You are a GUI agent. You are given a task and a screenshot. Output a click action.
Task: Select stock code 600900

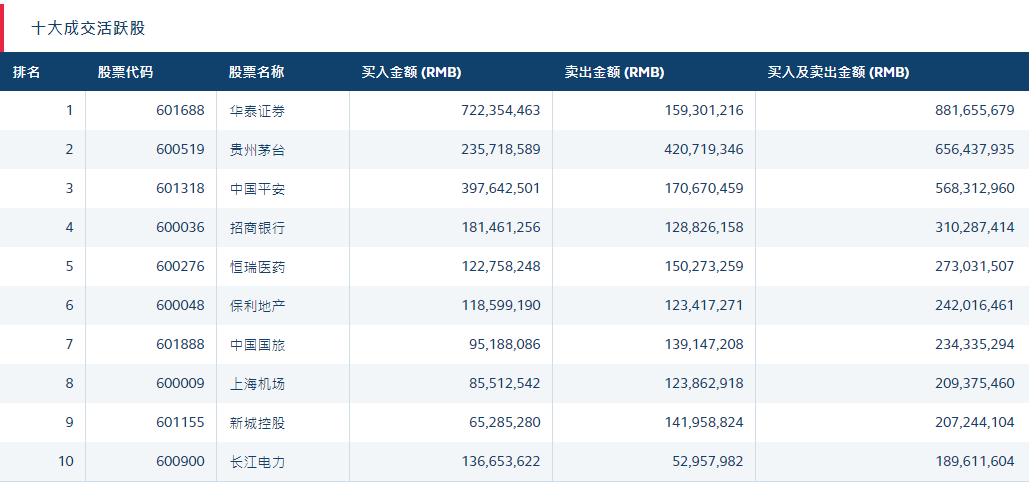181,462
